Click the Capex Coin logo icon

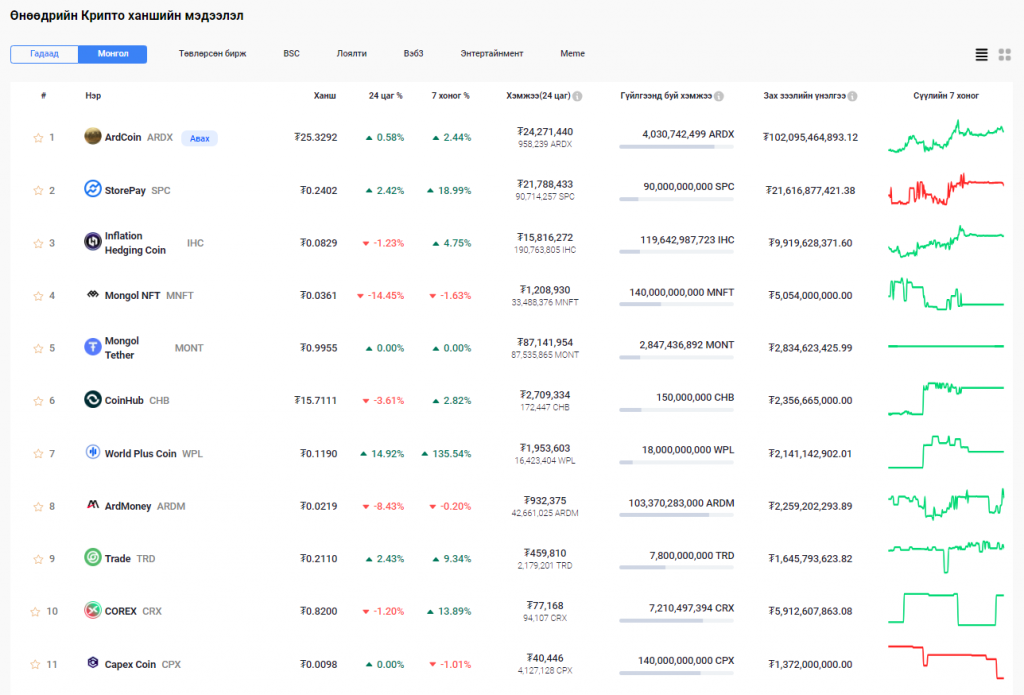click(93, 663)
